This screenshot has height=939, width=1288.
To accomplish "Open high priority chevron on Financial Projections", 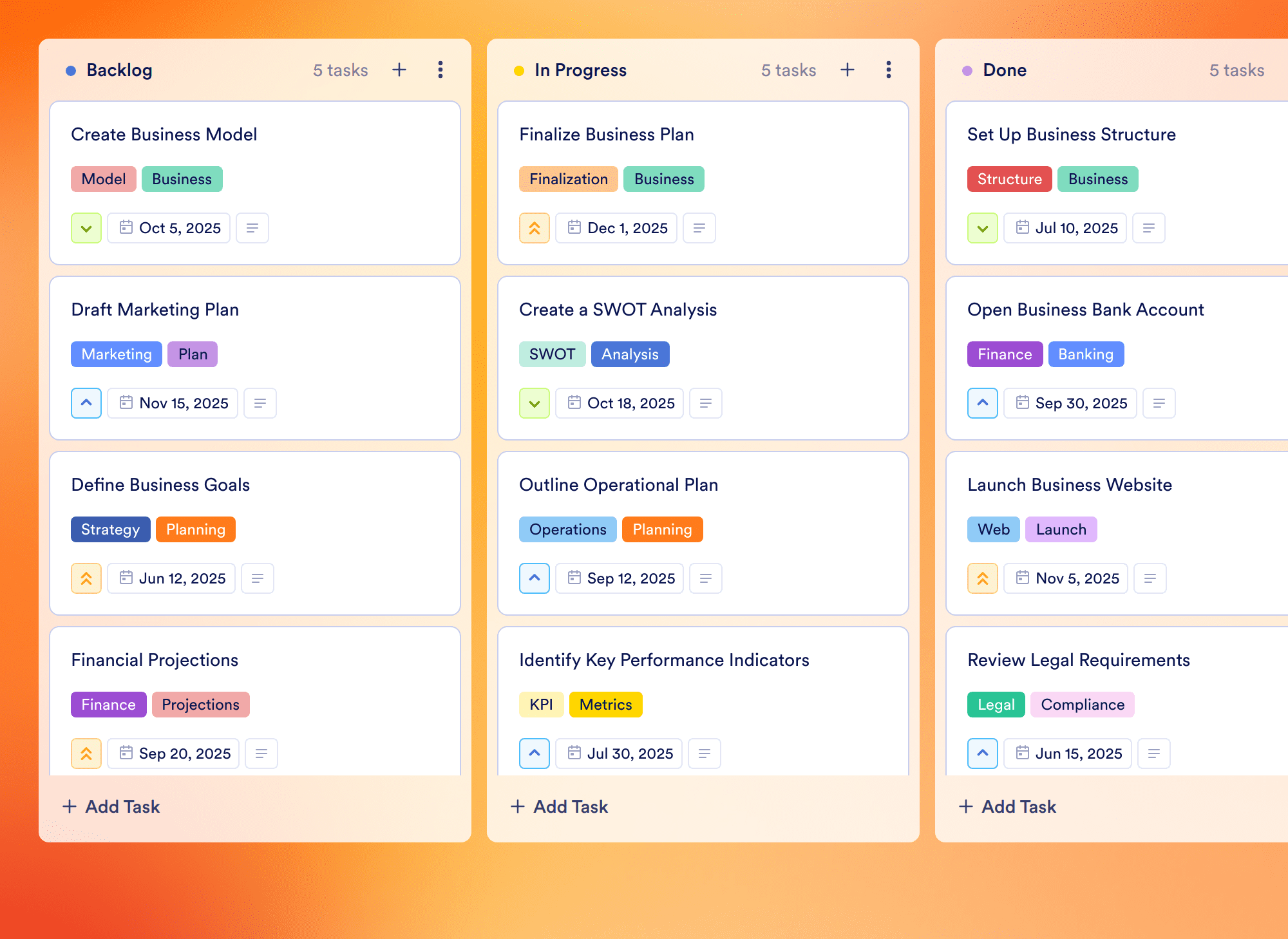I will (86, 754).
